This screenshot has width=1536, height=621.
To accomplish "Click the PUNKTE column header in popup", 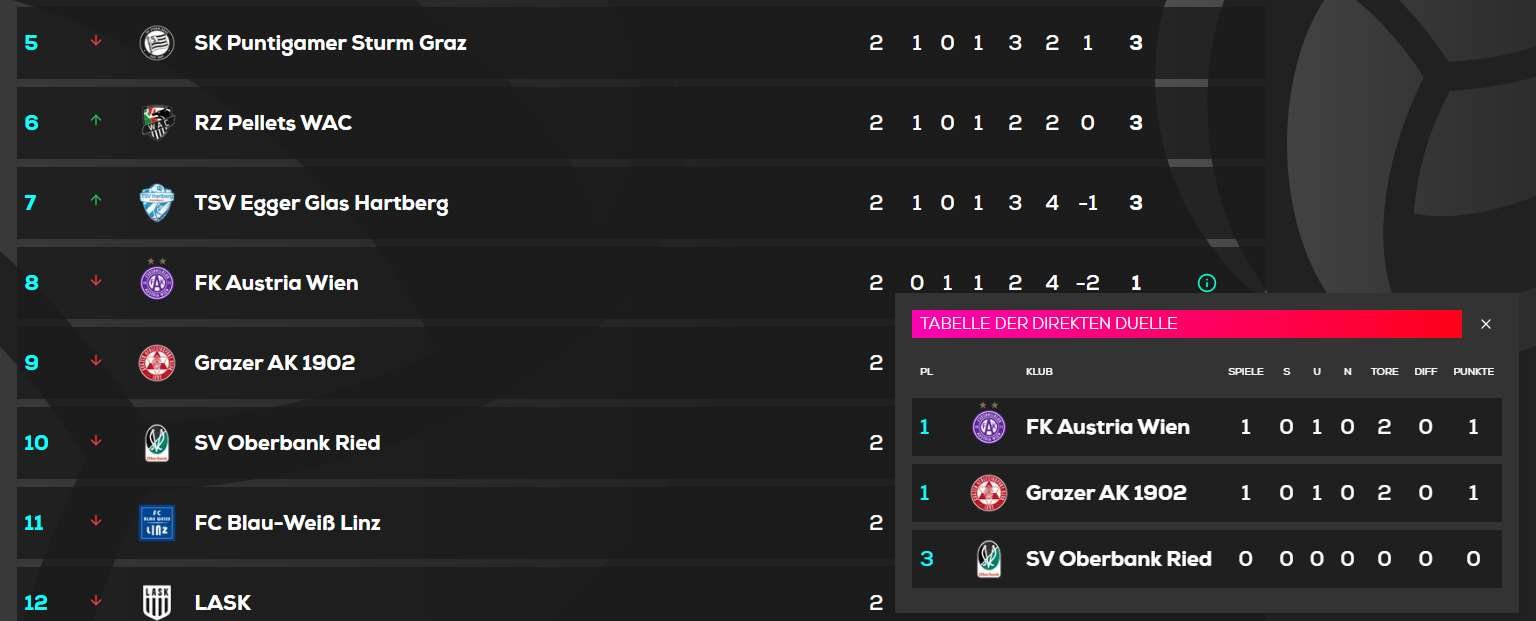I will (x=1473, y=372).
